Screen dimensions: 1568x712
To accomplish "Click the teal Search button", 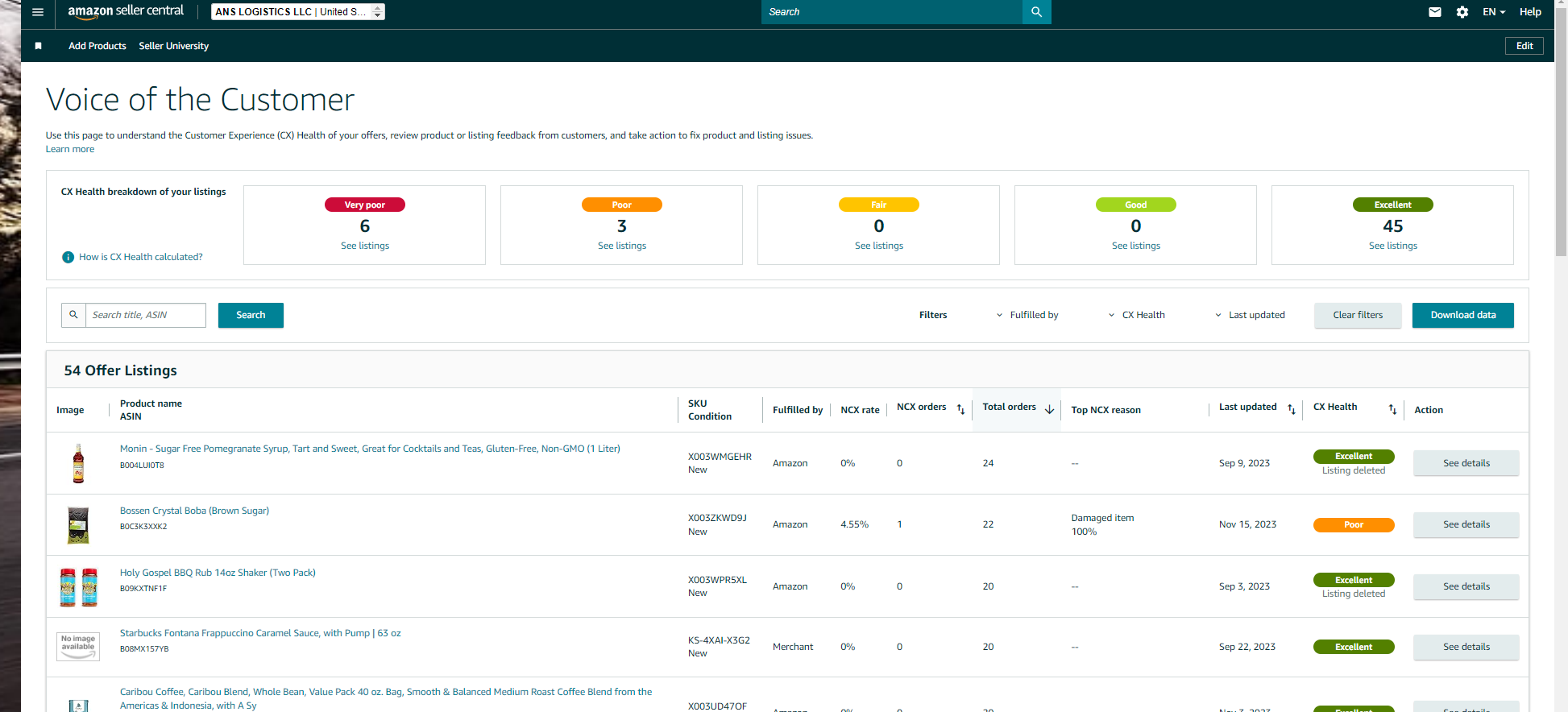I will point(251,315).
